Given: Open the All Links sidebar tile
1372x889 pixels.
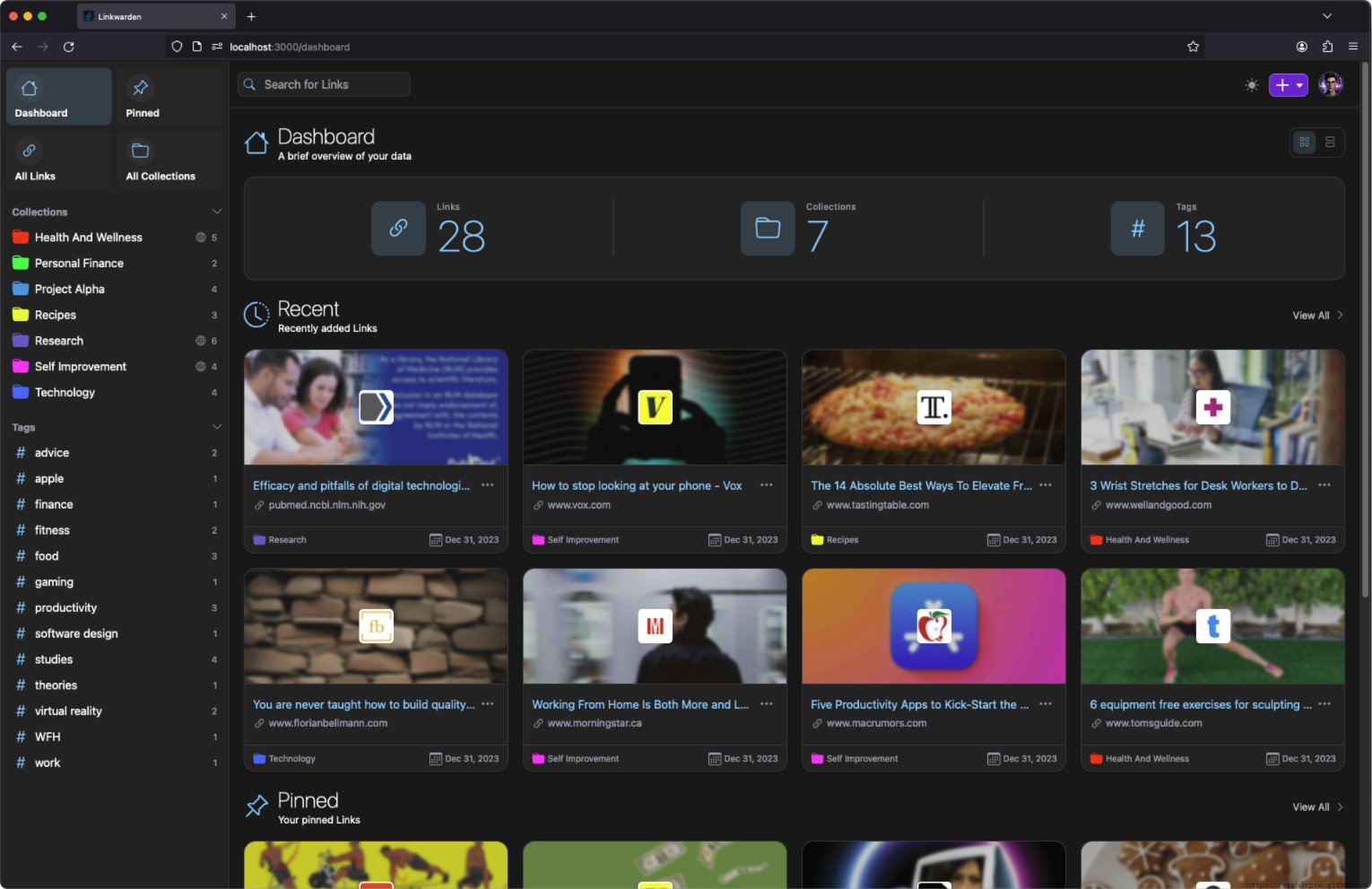Looking at the screenshot, I should pos(59,160).
